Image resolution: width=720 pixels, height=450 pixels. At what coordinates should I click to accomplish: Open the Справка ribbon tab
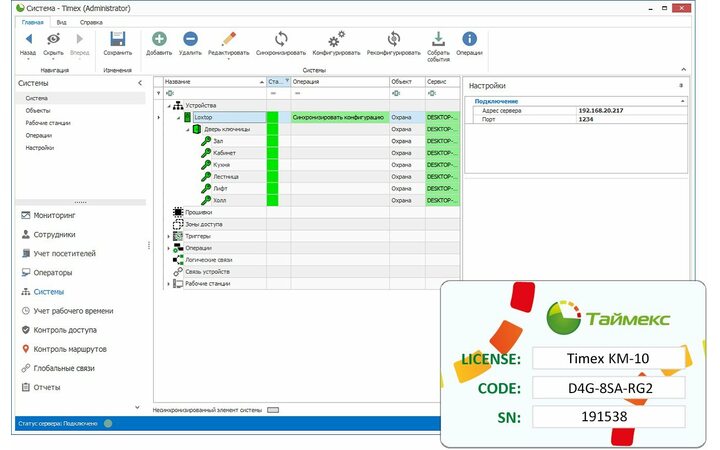90,21
